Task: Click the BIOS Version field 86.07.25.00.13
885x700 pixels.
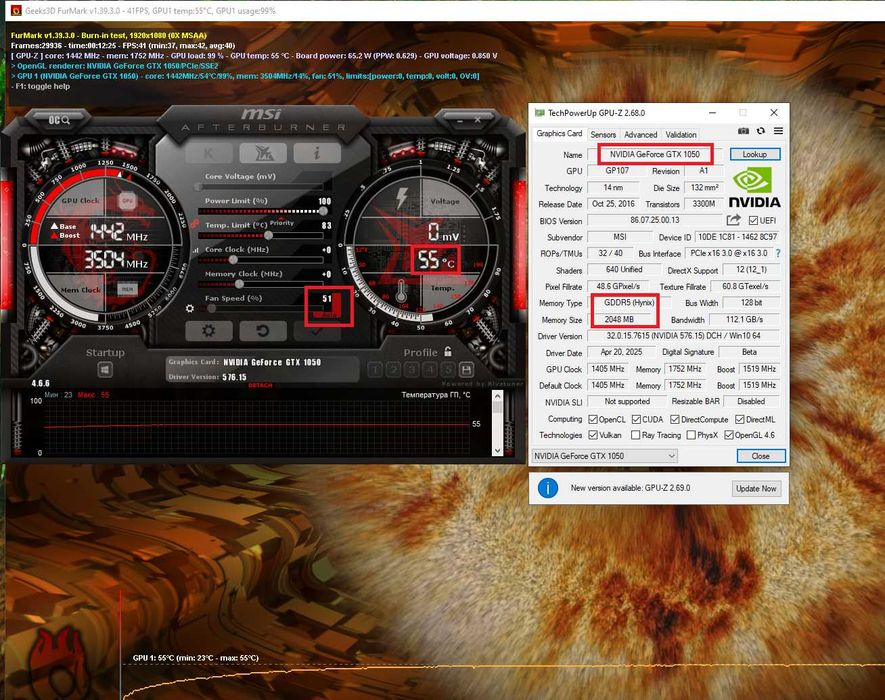Action: 655,220
